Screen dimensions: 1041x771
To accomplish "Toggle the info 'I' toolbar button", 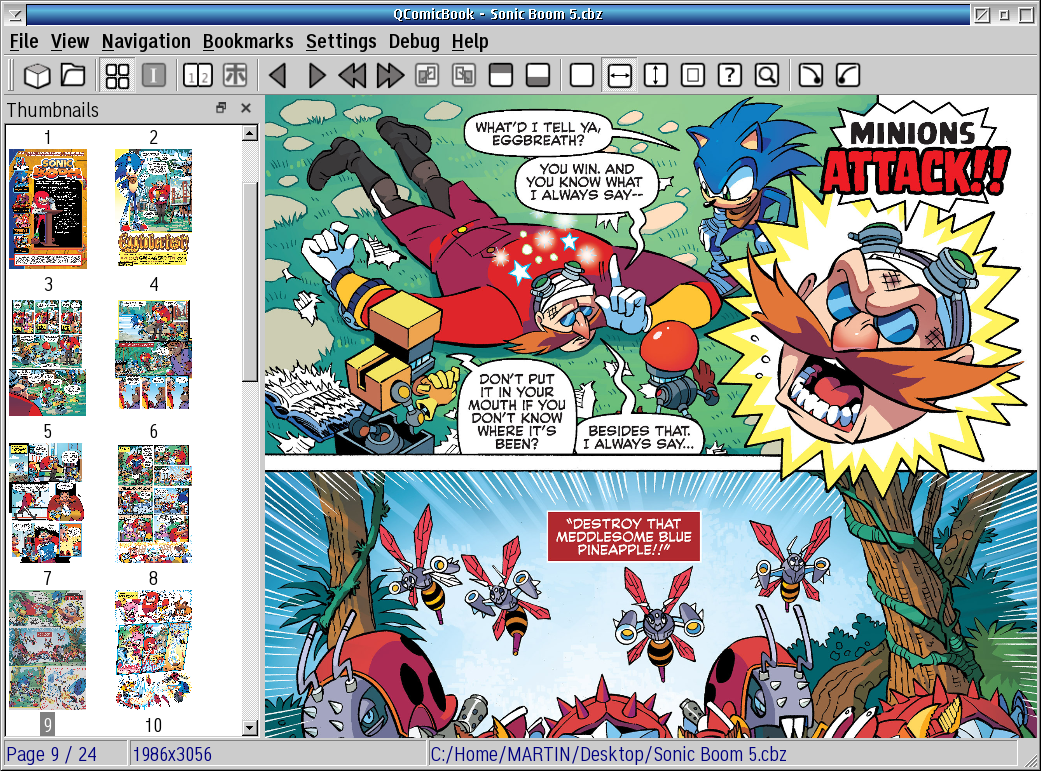I will (153, 75).
